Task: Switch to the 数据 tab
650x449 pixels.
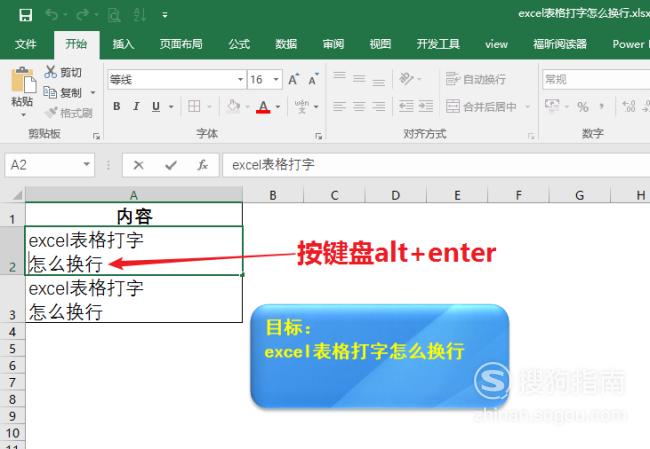Action: (286, 44)
